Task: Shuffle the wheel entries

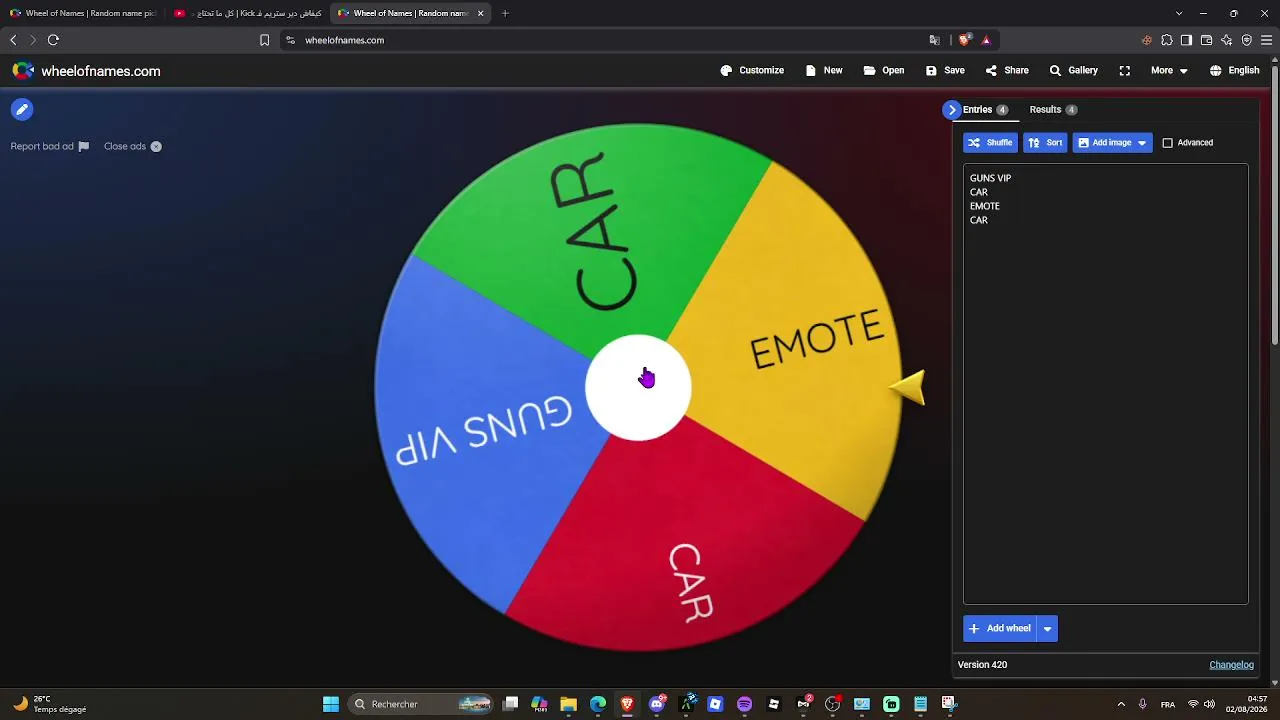Action: pyautogui.click(x=990, y=143)
